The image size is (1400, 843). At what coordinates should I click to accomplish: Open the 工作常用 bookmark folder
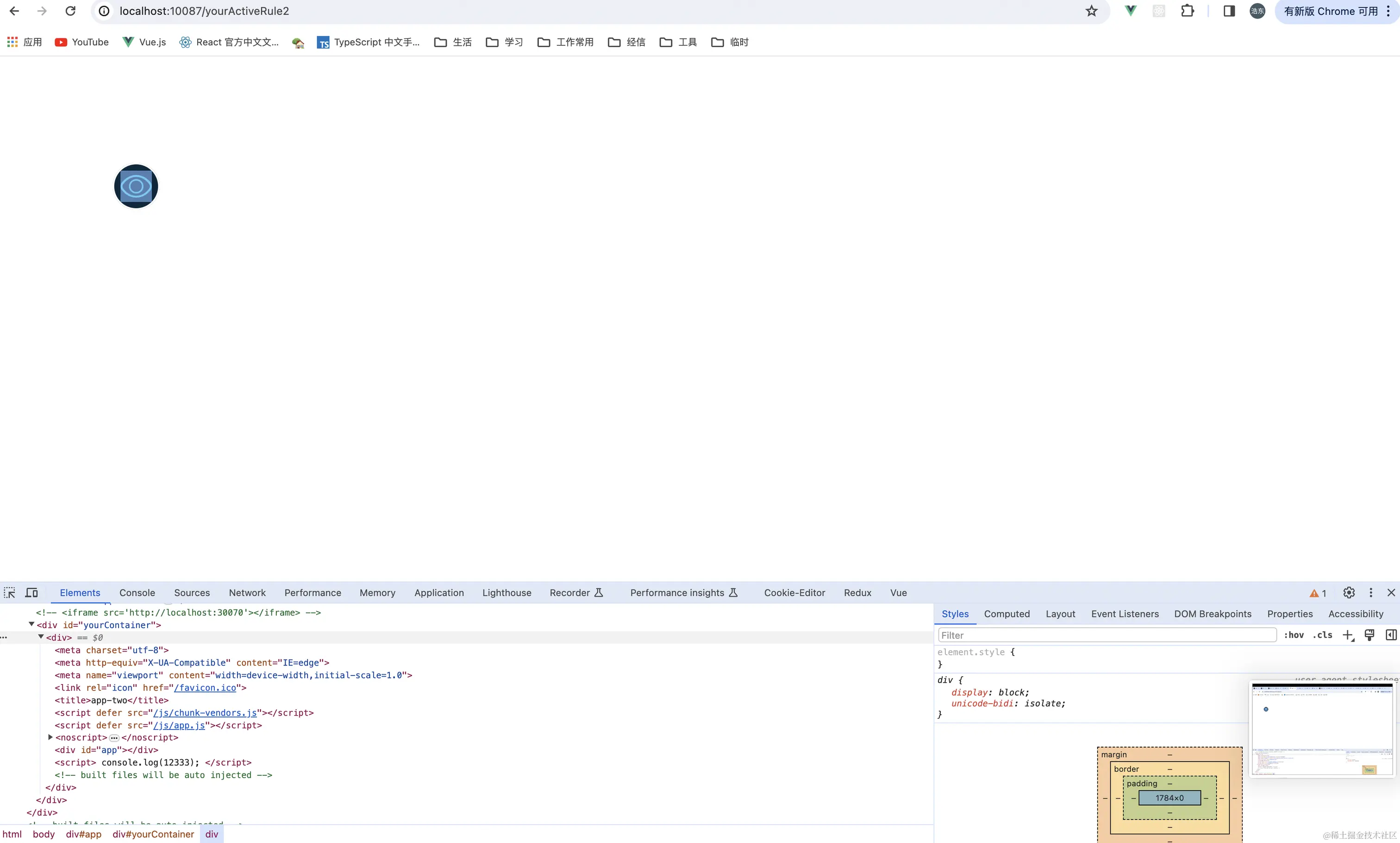pos(565,42)
